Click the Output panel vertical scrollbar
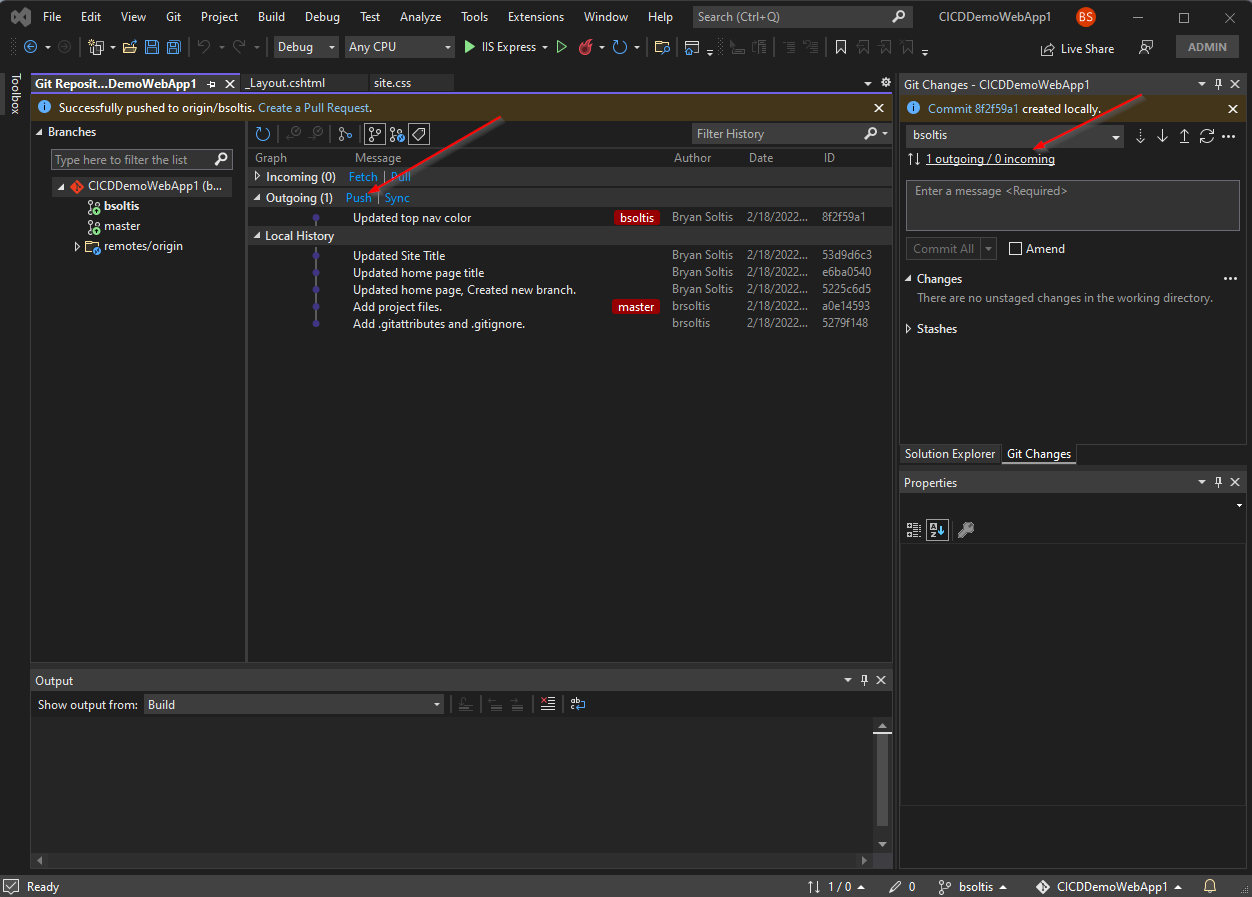 click(x=882, y=780)
